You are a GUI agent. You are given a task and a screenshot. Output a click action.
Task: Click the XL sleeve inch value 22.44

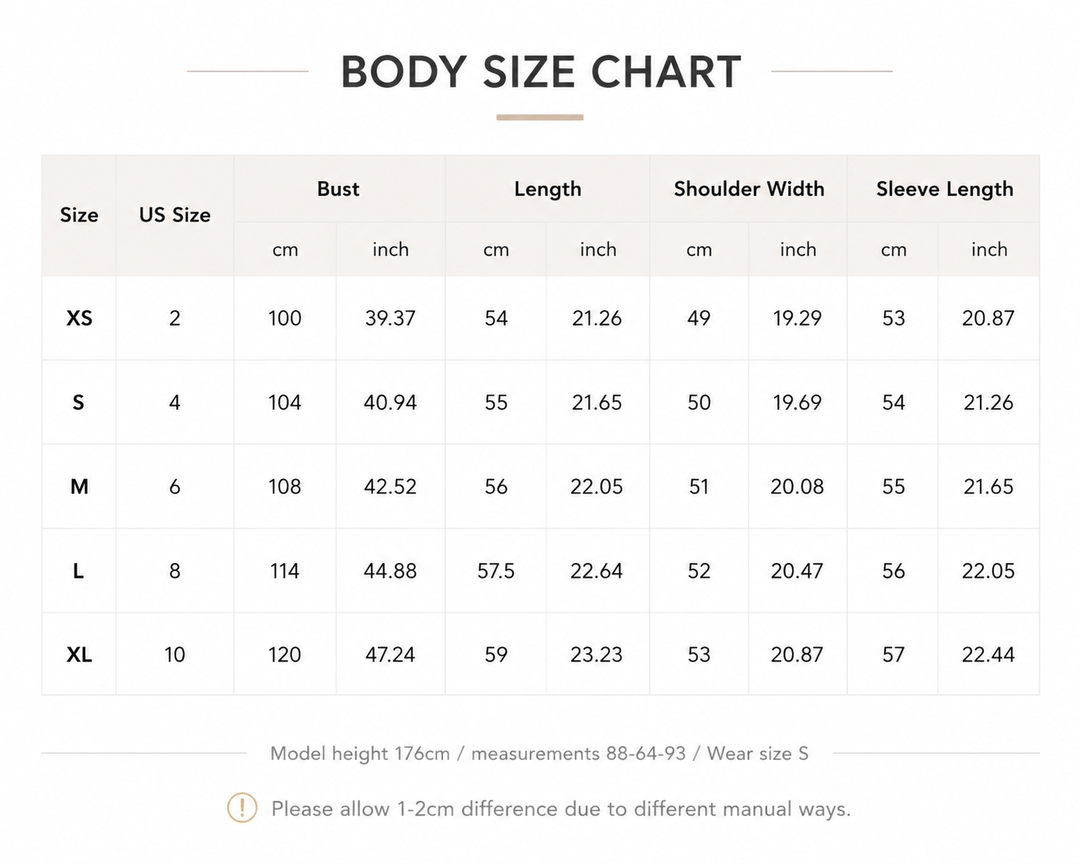pyautogui.click(x=988, y=654)
